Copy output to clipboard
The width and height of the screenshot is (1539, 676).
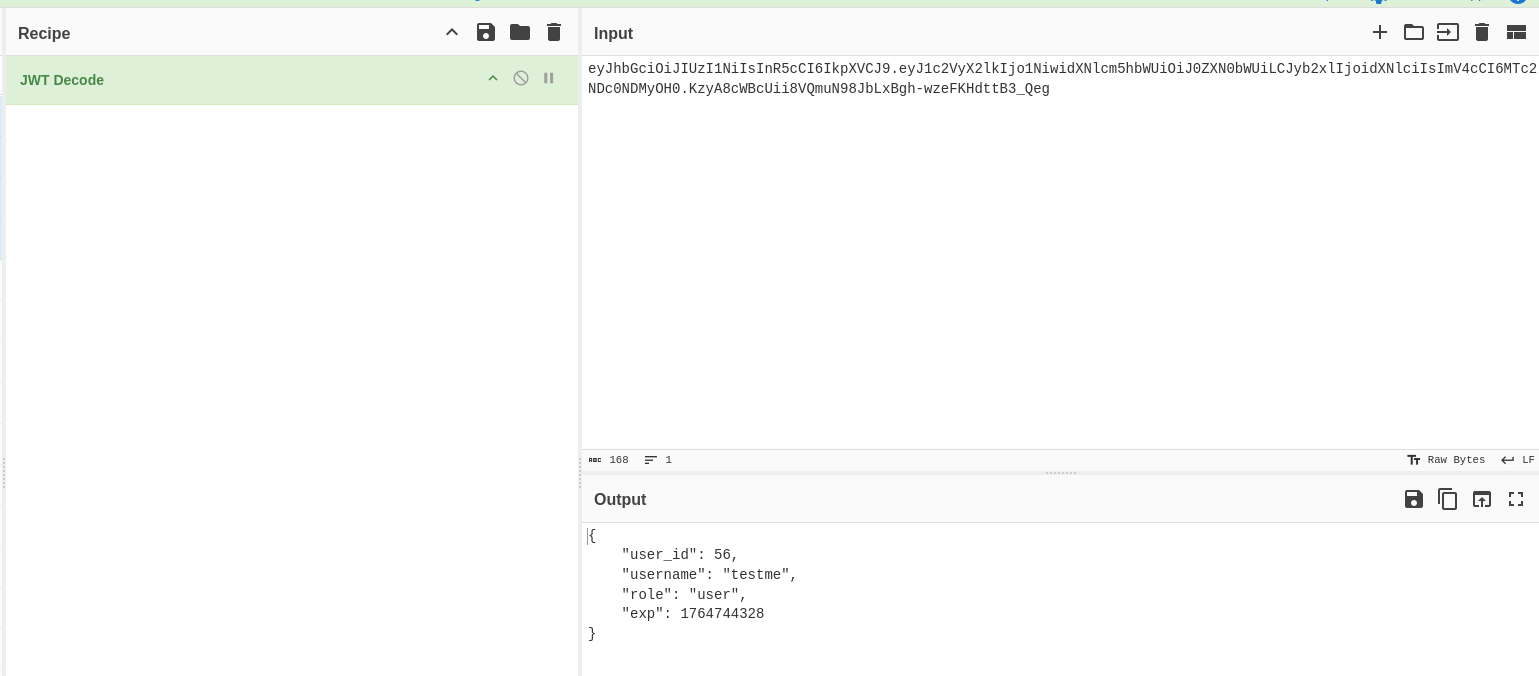(1448, 499)
